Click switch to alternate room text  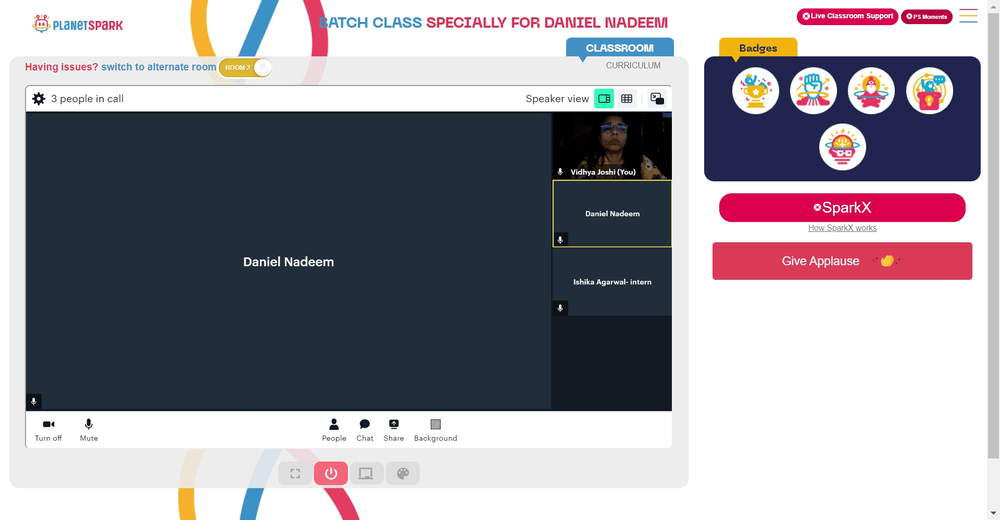(x=158, y=67)
